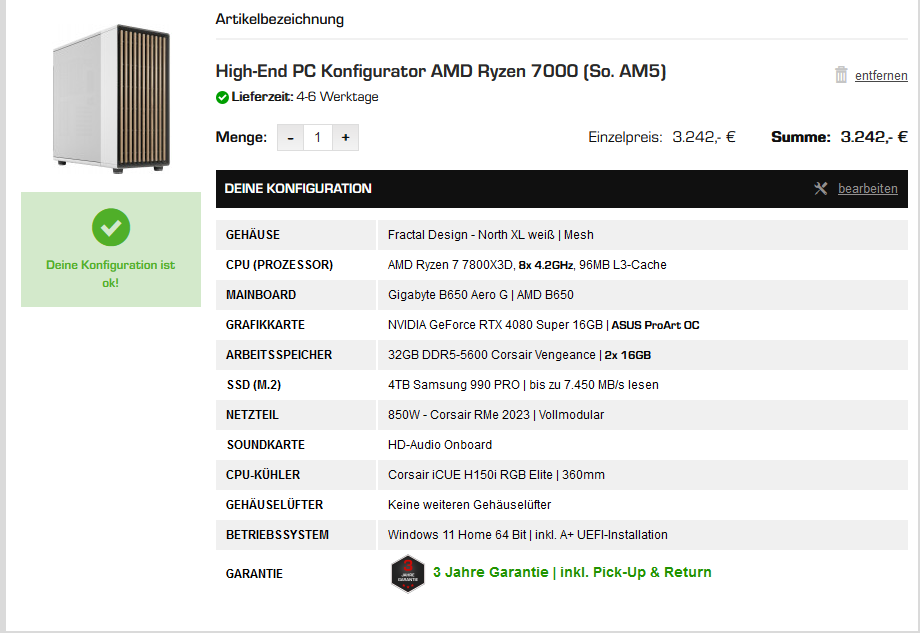Click the wrench tools icon beside bearbeiten
The width and height of the screenshot is (920, 633).
coord(820,188)
